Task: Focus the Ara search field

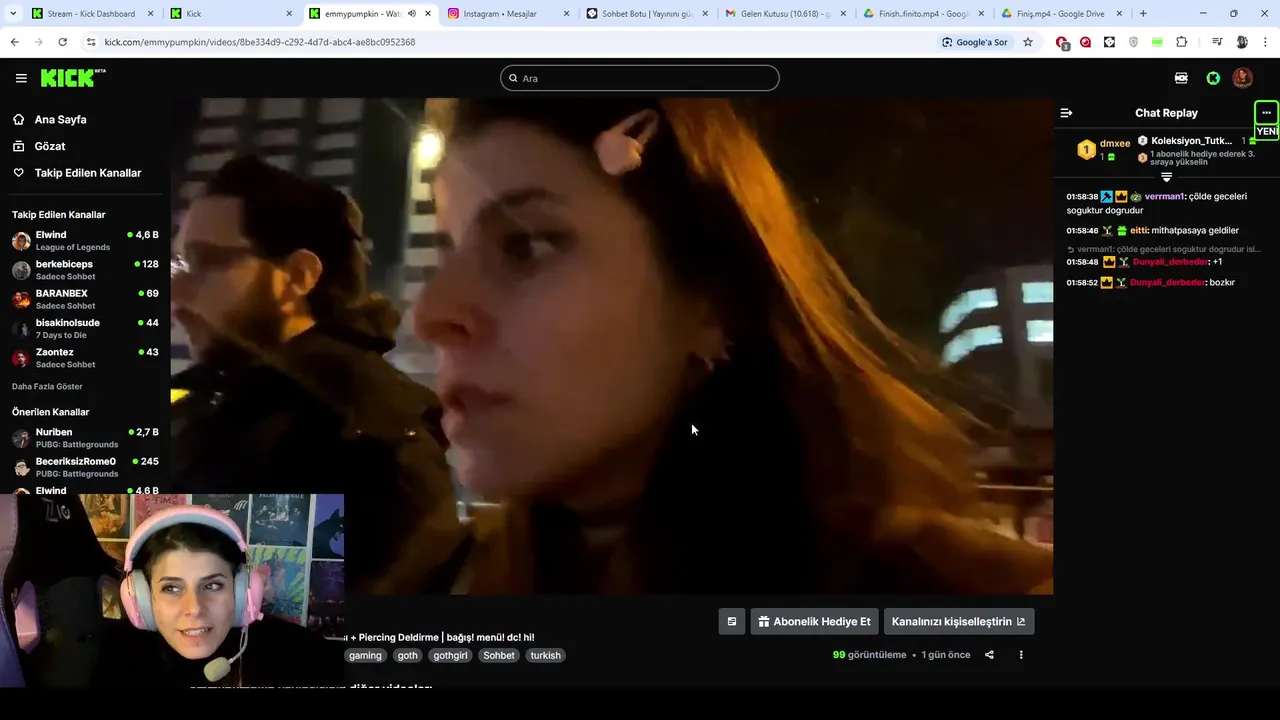Action: [x=640, y=78]
